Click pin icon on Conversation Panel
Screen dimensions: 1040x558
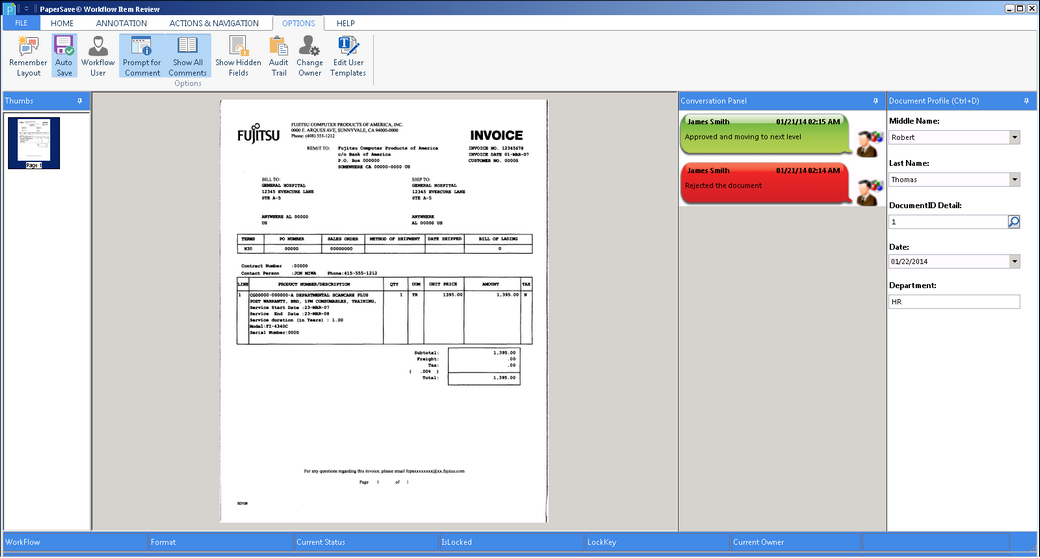point(875,101)
